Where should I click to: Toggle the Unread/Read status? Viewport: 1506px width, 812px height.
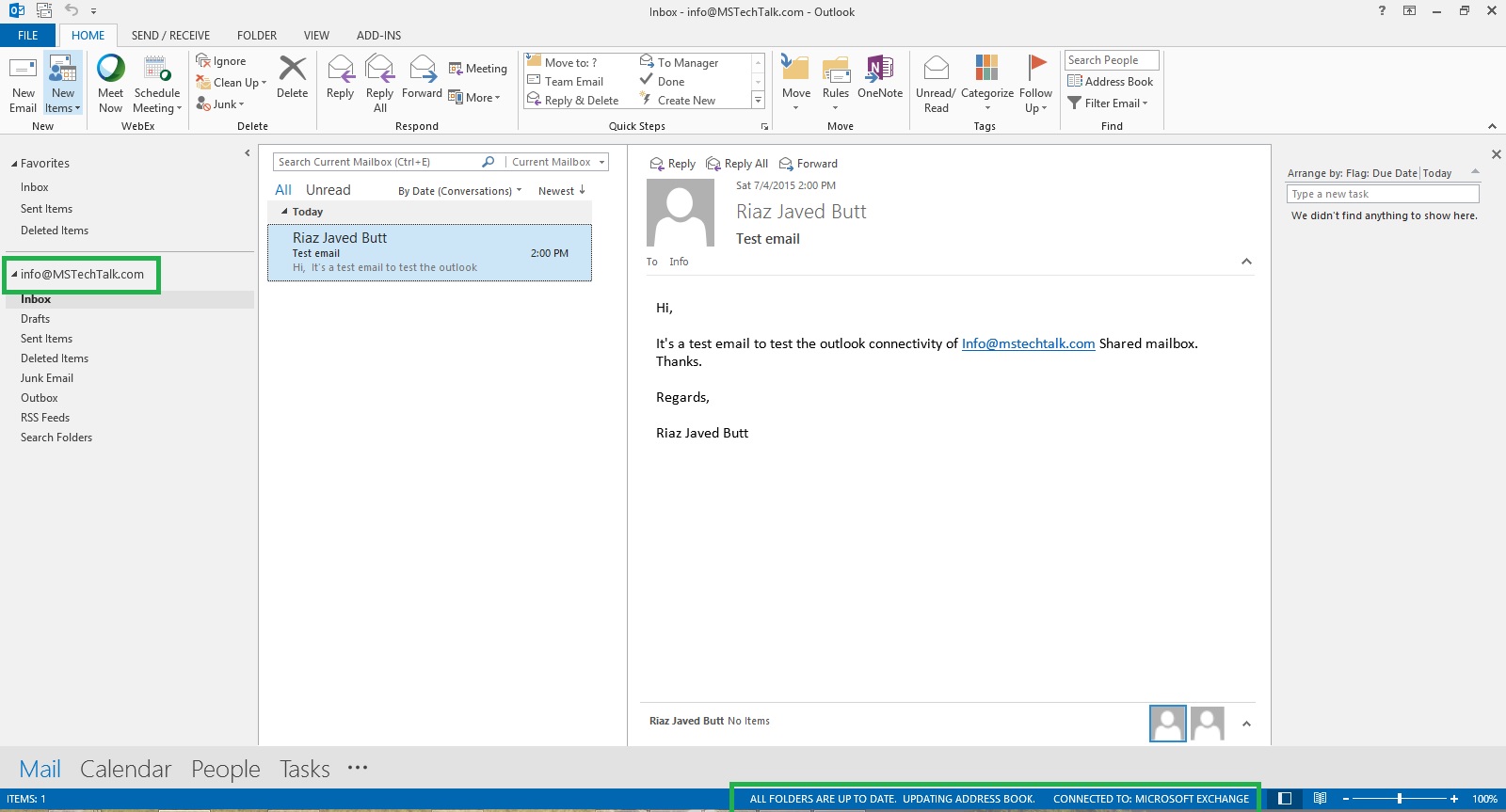point(936,85)
